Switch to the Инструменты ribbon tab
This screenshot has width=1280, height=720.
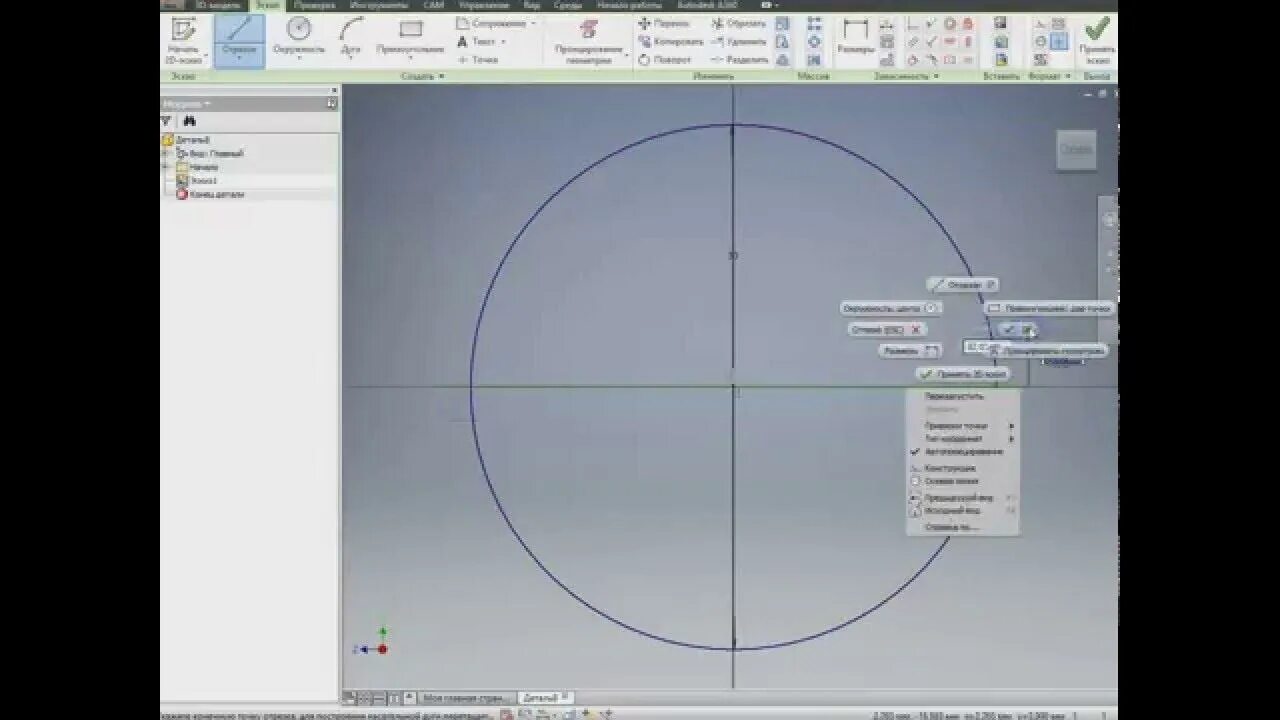coord(379,5)
